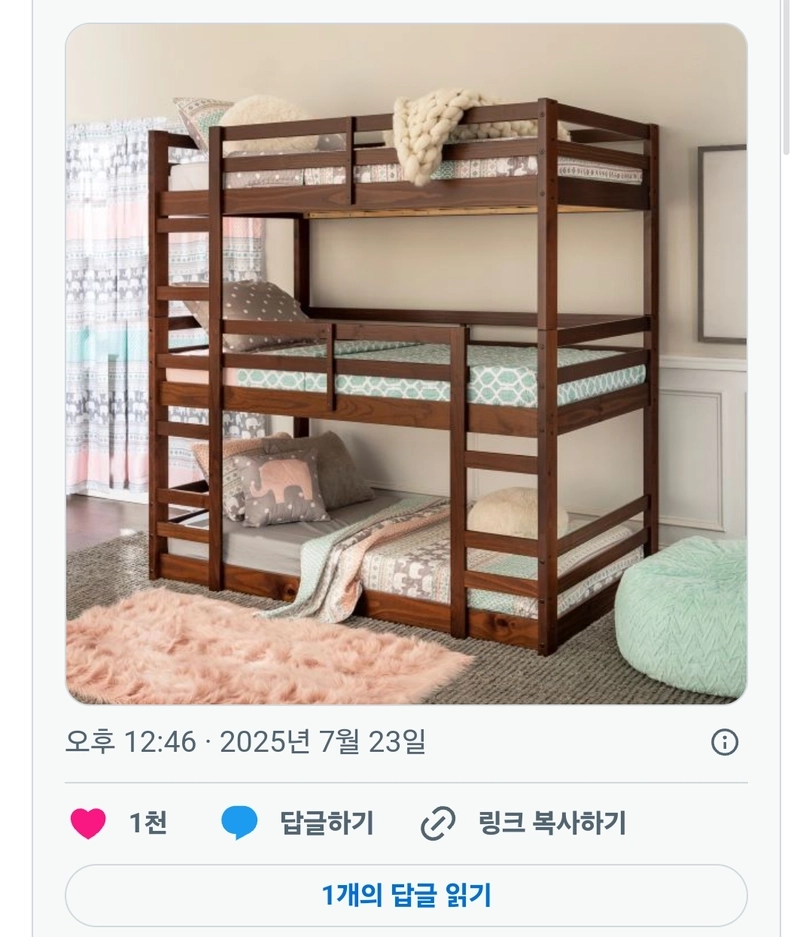Click the chain link copy icon
The image size is (800, 937).
[438, 823]
